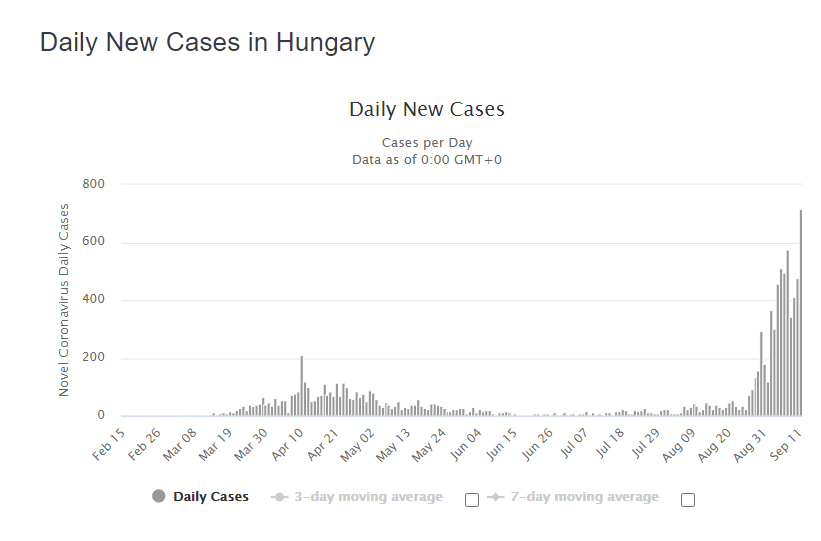Show the 3-day moving average series
Viewport: 821px width, 541px height.
pos(368,496)
